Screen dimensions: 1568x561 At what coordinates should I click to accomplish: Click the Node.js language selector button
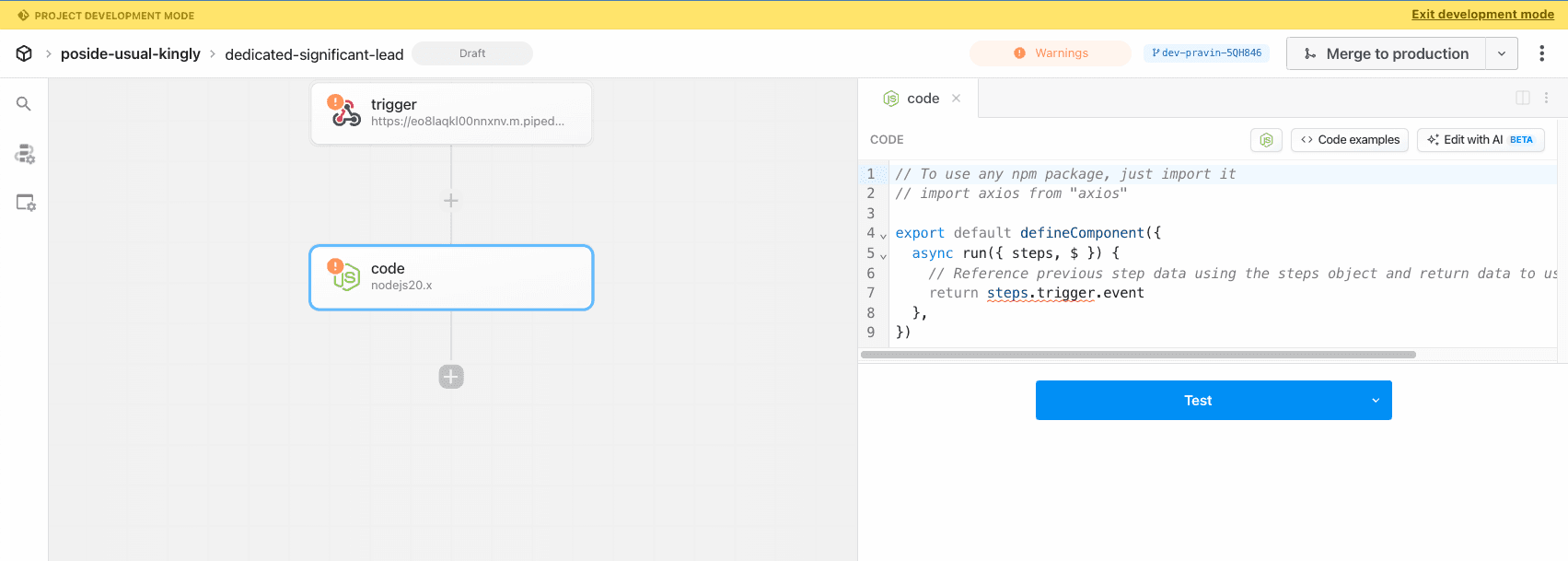(x=1266, y=140)
